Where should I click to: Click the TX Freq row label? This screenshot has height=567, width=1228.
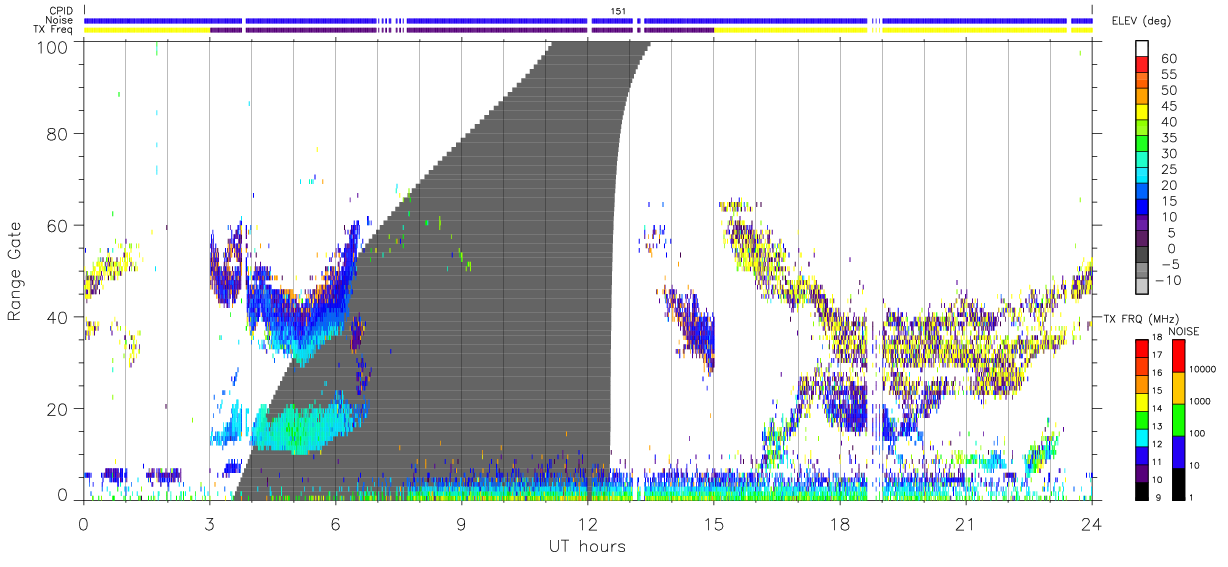pos(53,30)
